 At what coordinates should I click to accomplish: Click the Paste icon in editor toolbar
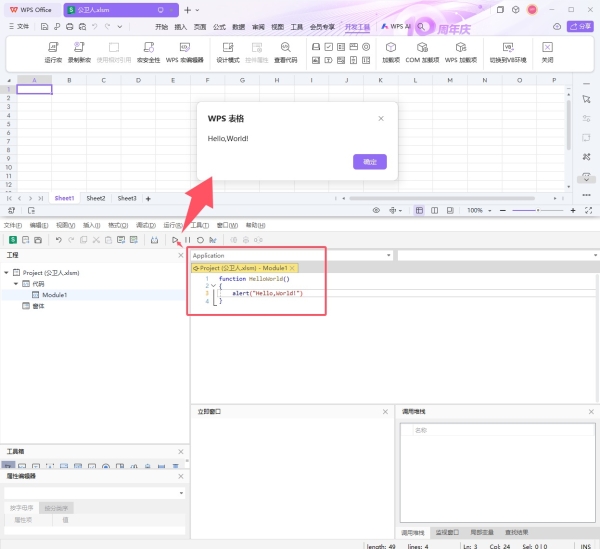point(108,240)
